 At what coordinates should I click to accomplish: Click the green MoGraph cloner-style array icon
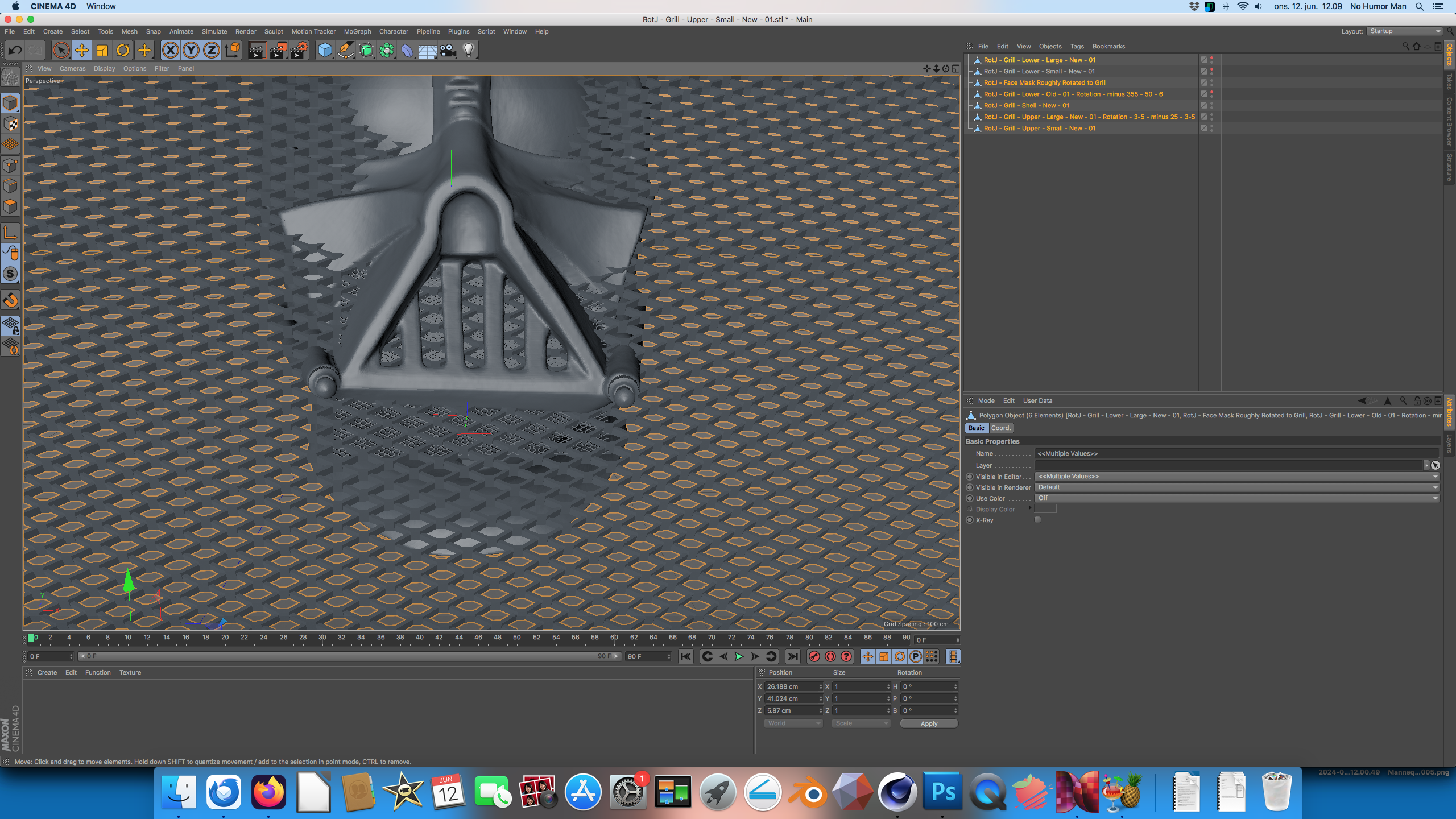click(x=387, y=50)
